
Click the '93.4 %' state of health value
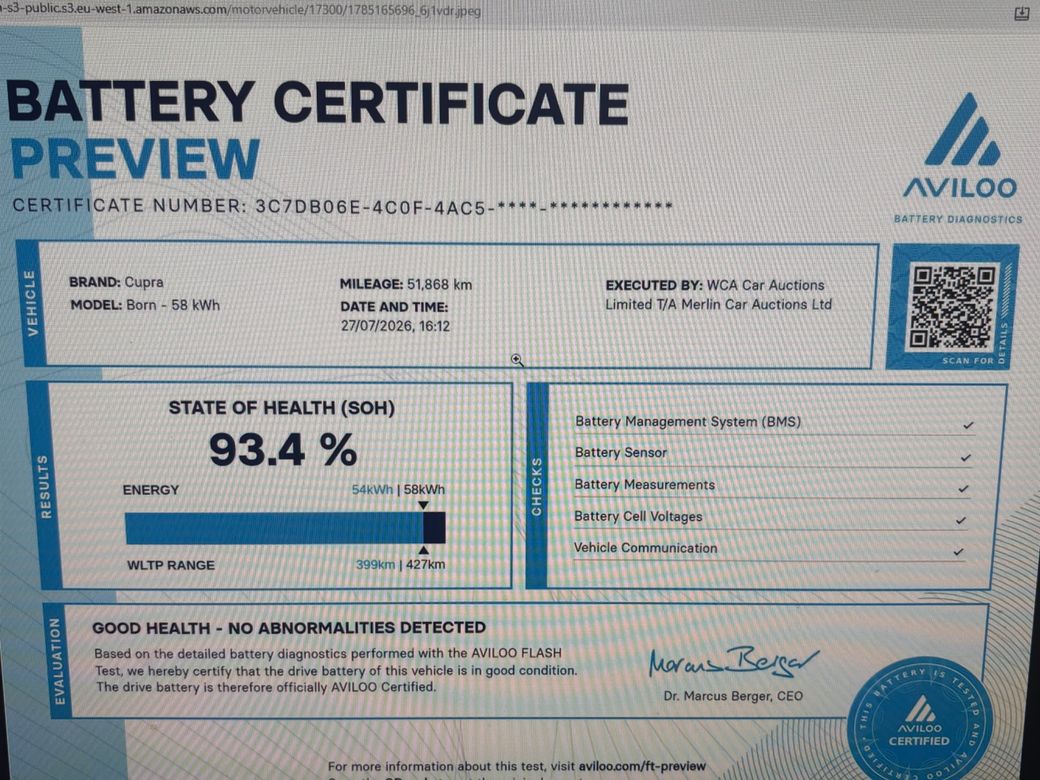283,450
